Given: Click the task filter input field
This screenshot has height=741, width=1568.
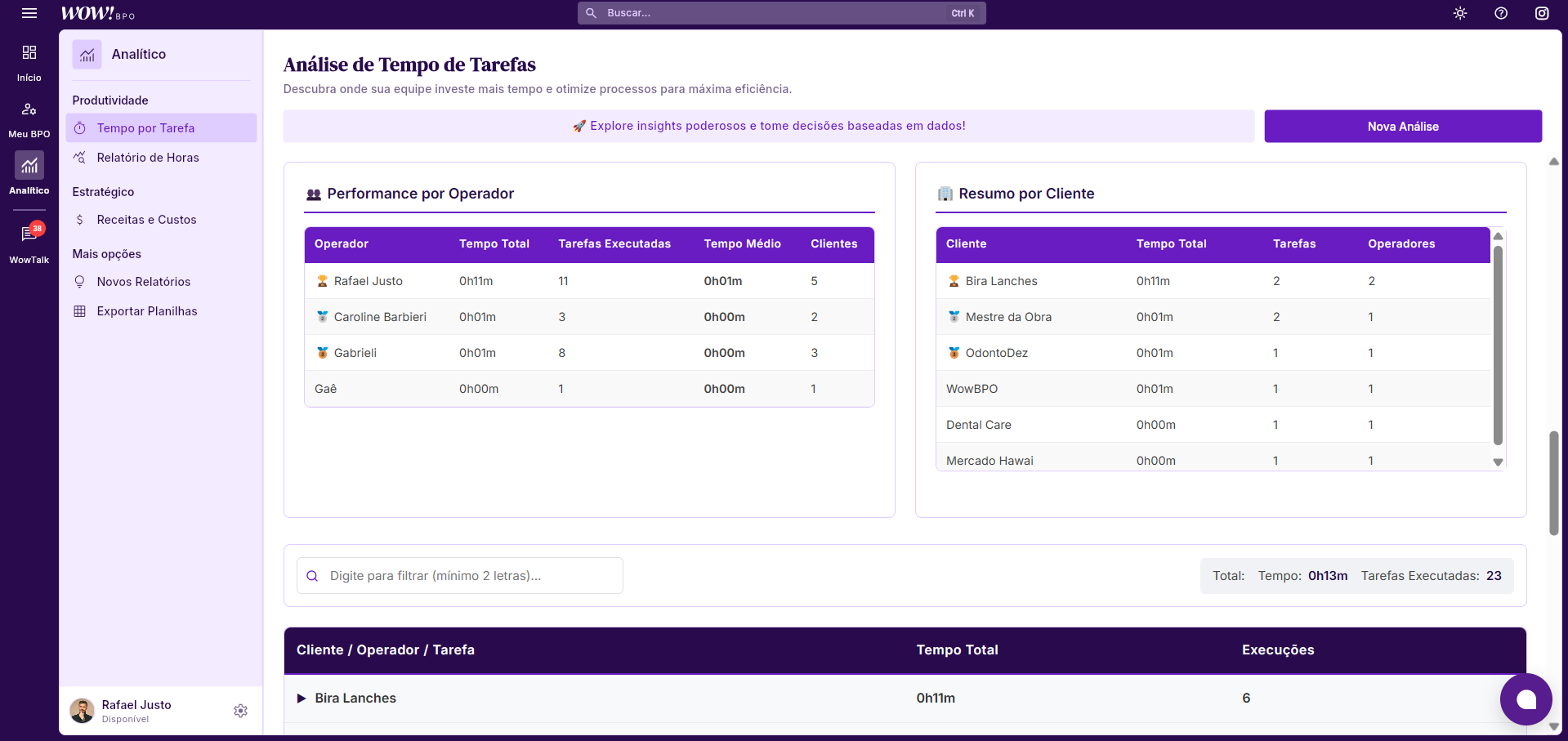Looking at the screenshot, I should [x=470, y=576].
